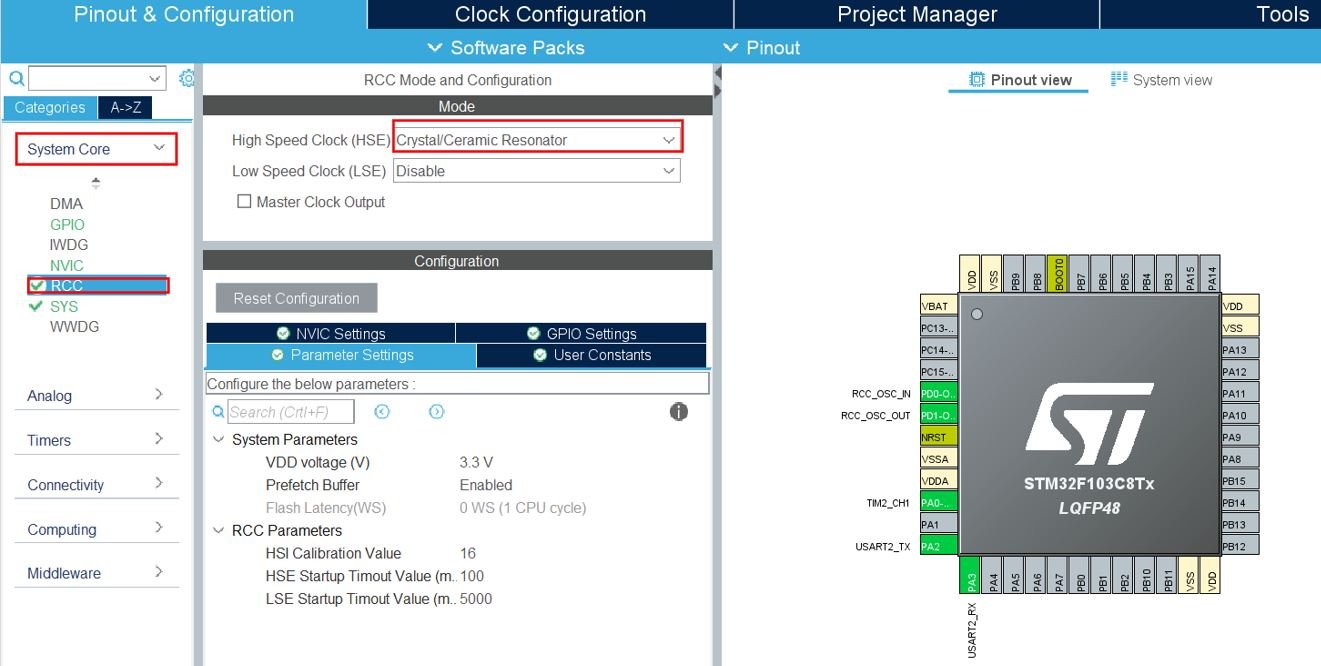Enable the Master Clock Output checkbox
This screenshot has height=666, width=1321.
coord(244,202)
